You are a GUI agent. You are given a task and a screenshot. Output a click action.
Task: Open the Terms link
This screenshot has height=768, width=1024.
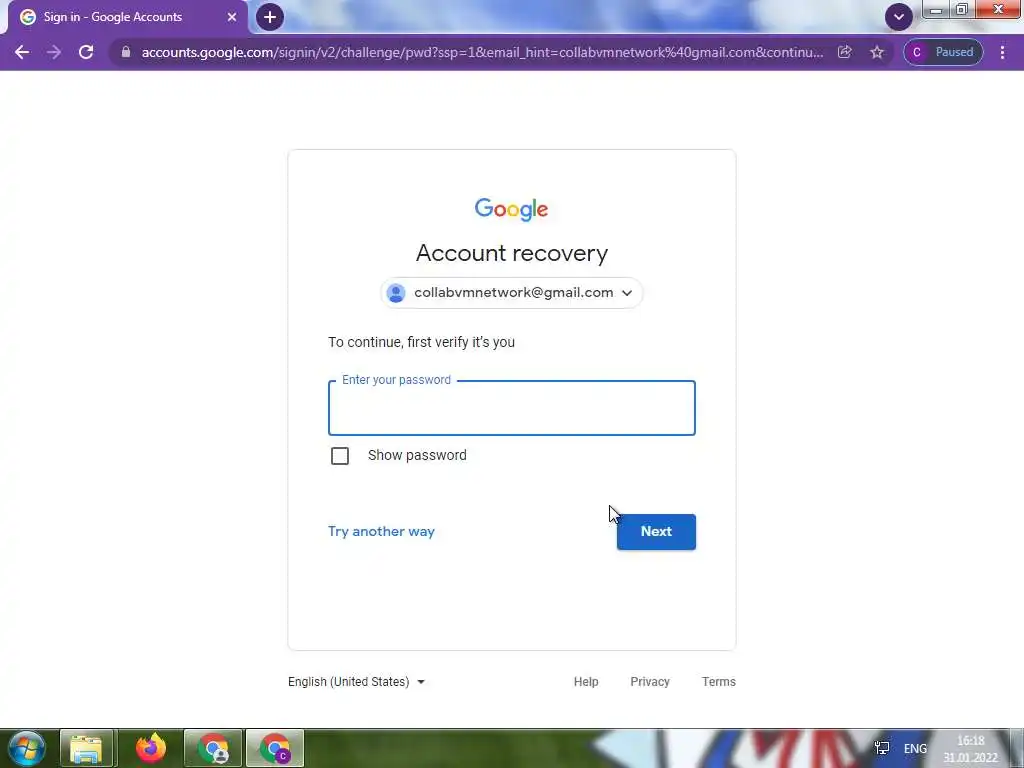coord(718,682)
